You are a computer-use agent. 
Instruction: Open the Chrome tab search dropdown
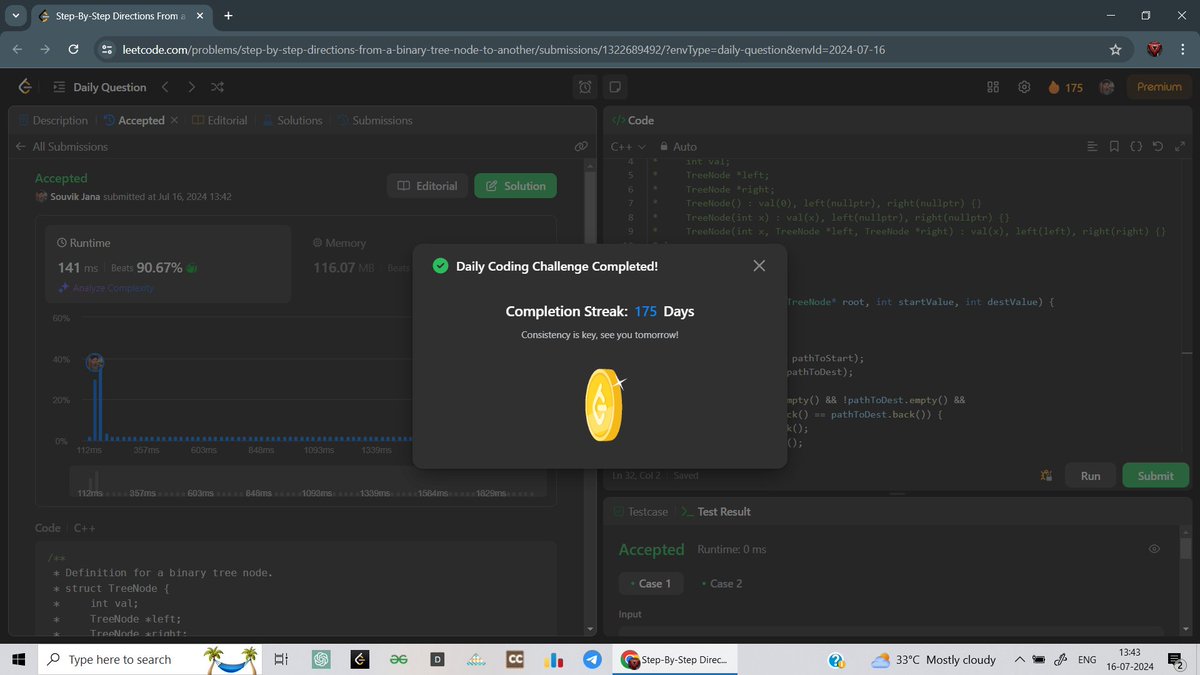coord(15,16)
